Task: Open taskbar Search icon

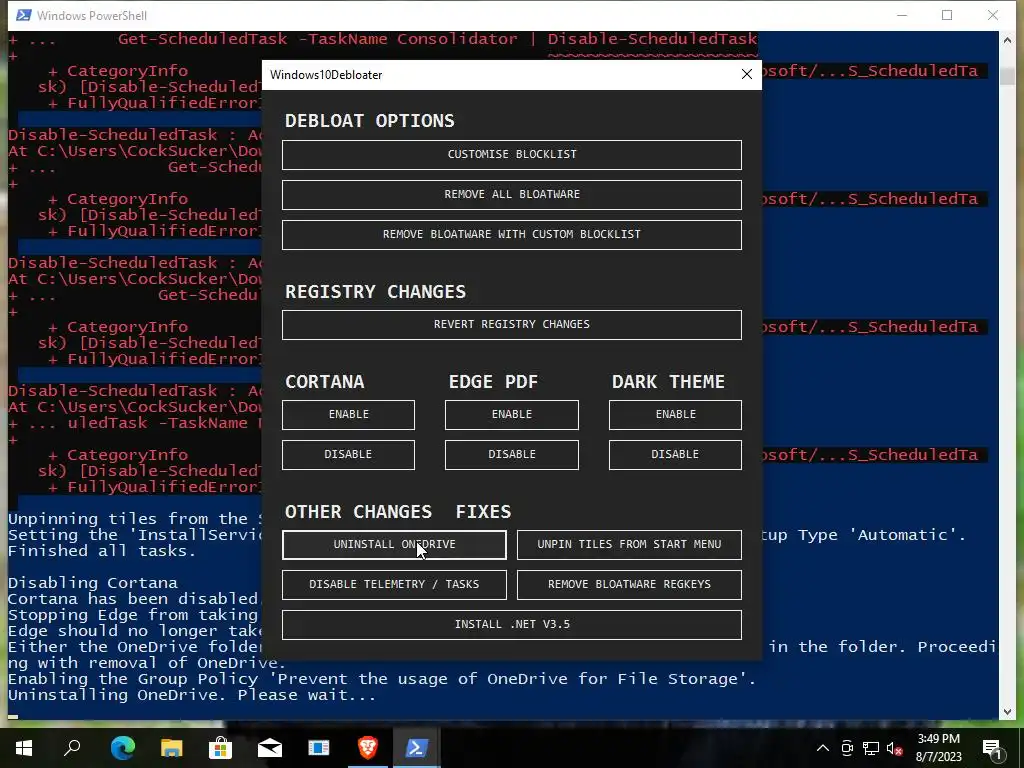Action: point(72,748)
